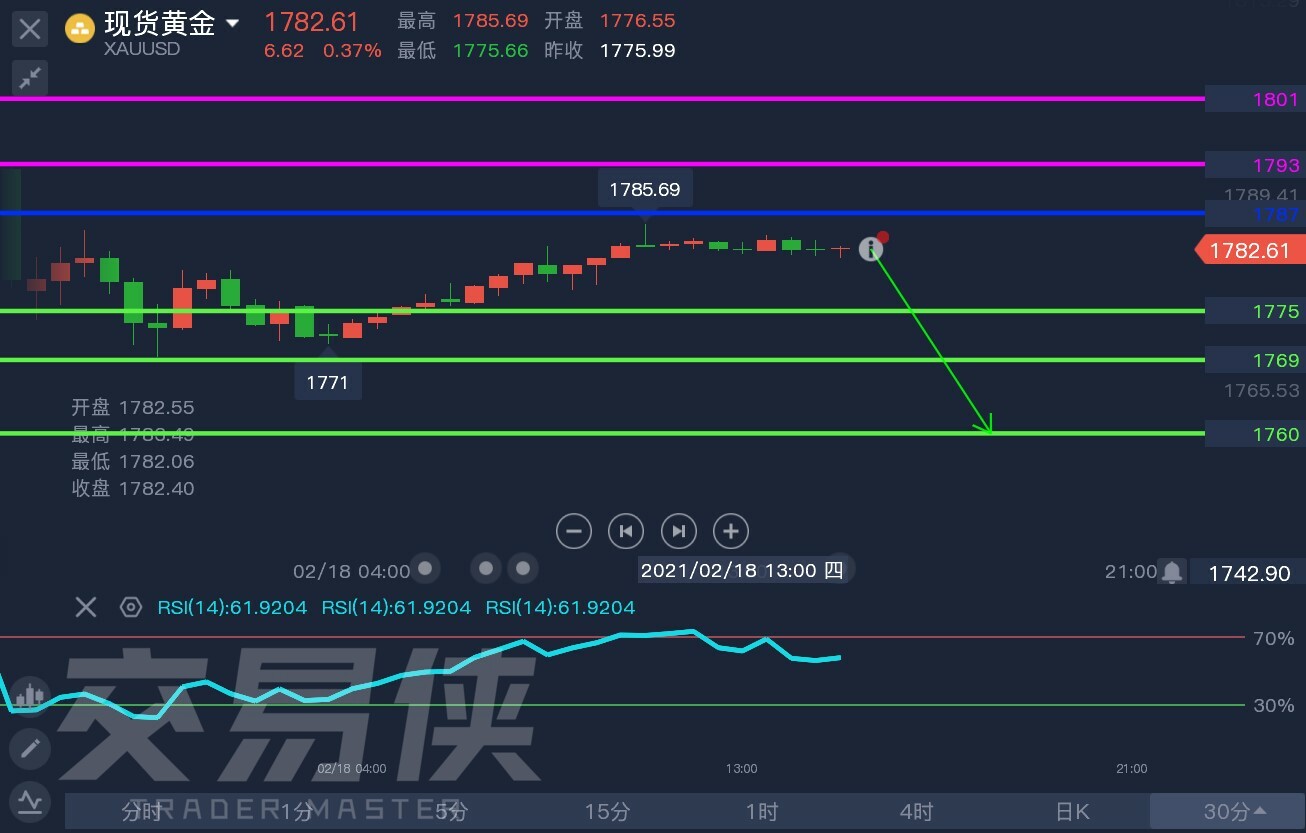The image size is (1306, 833).
Task: Switch to the 日K timeframe tab
Action: click(1072, 811)
